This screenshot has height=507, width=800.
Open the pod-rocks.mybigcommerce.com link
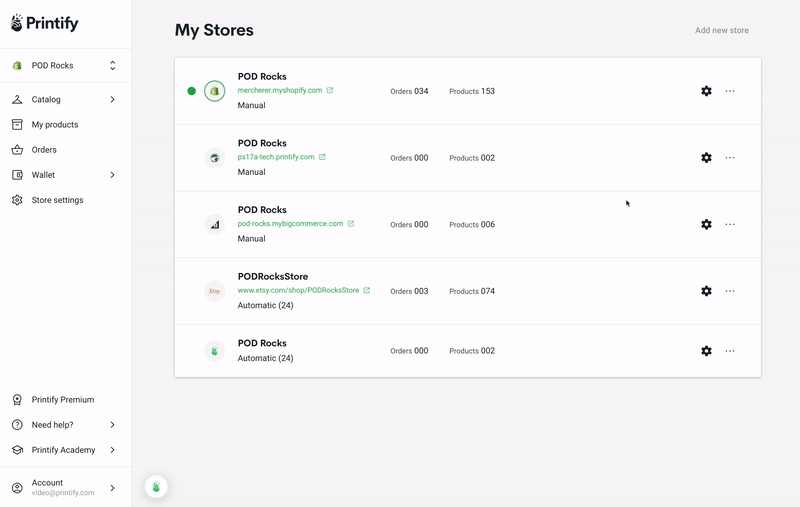click(x=290, y=223)
